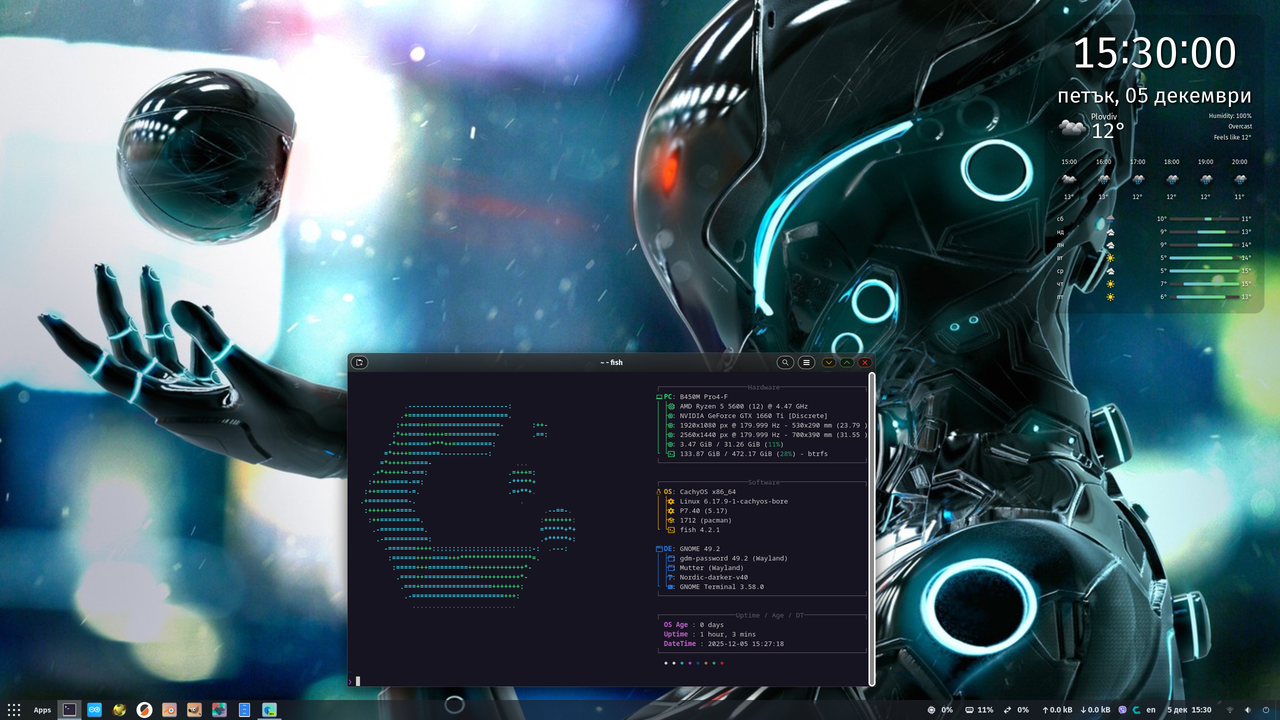Click 'fish 4.2.1' shell line
Screen dimensions: 1280x720
pos(699,530)
